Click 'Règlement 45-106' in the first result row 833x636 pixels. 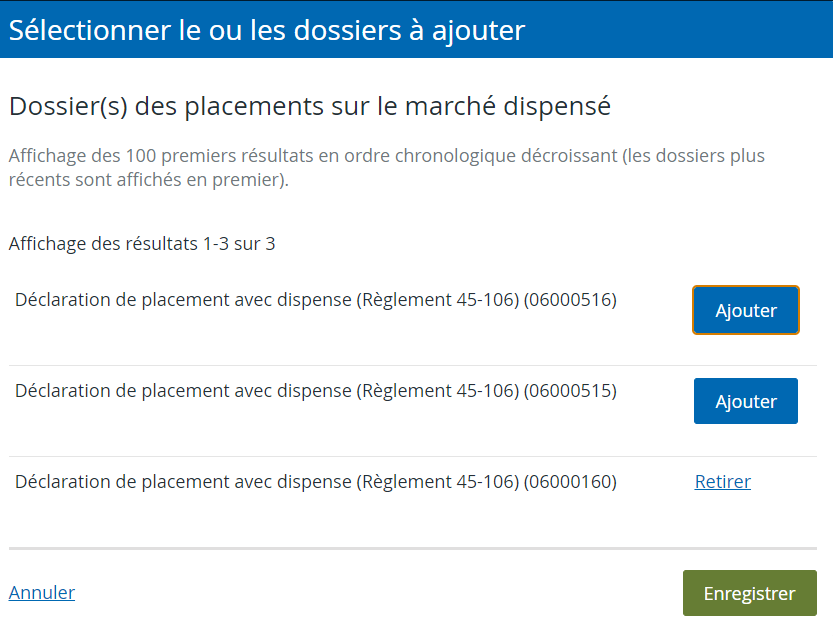pyautogui.click(x=437, y=300)
